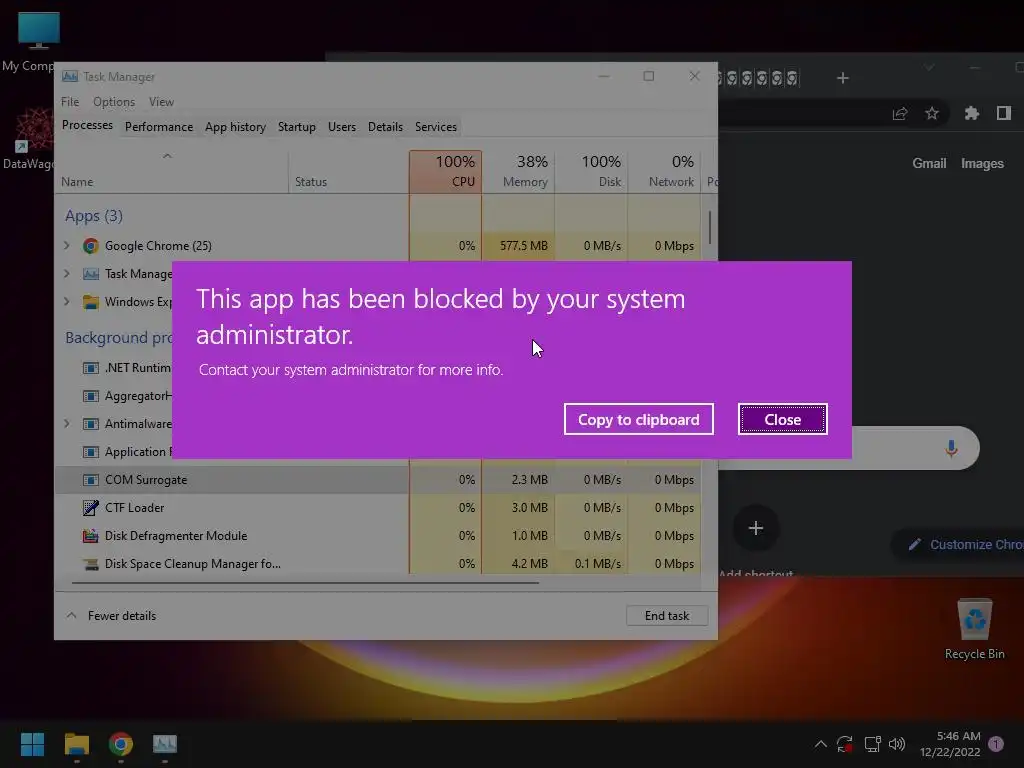Click the Apps (3) group heading
This screenshot has height=768, width=1024.
[x=94, y=216]
